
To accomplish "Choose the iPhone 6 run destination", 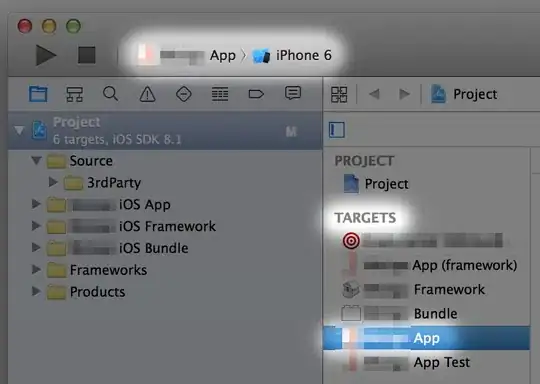I will click(x=292, y=55).
